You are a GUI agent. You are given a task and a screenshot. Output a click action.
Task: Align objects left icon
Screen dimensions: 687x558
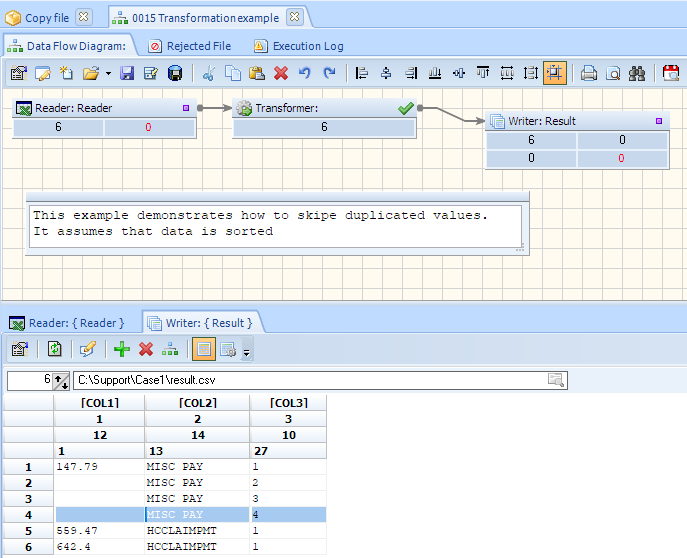(362, 73)
